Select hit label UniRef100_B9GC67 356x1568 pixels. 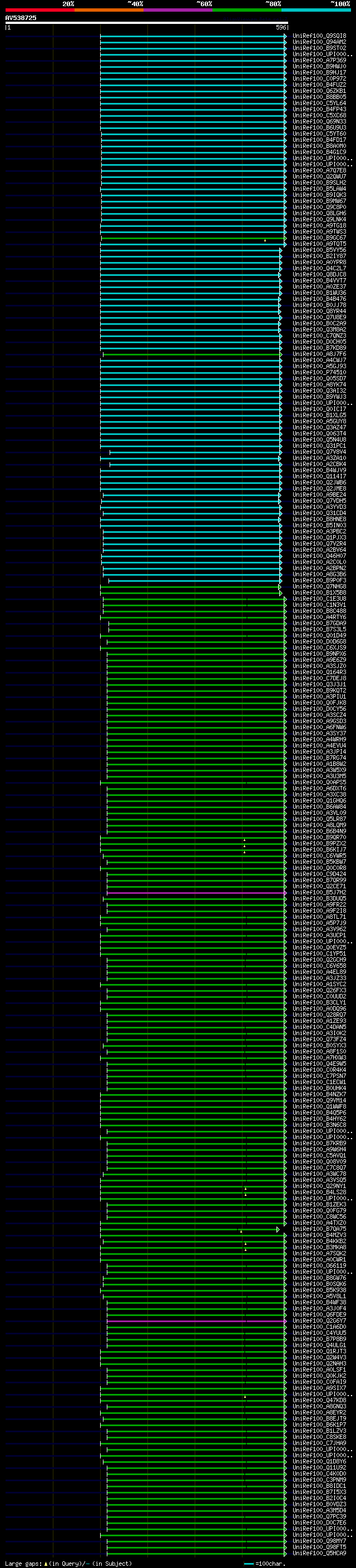(319, 238)
